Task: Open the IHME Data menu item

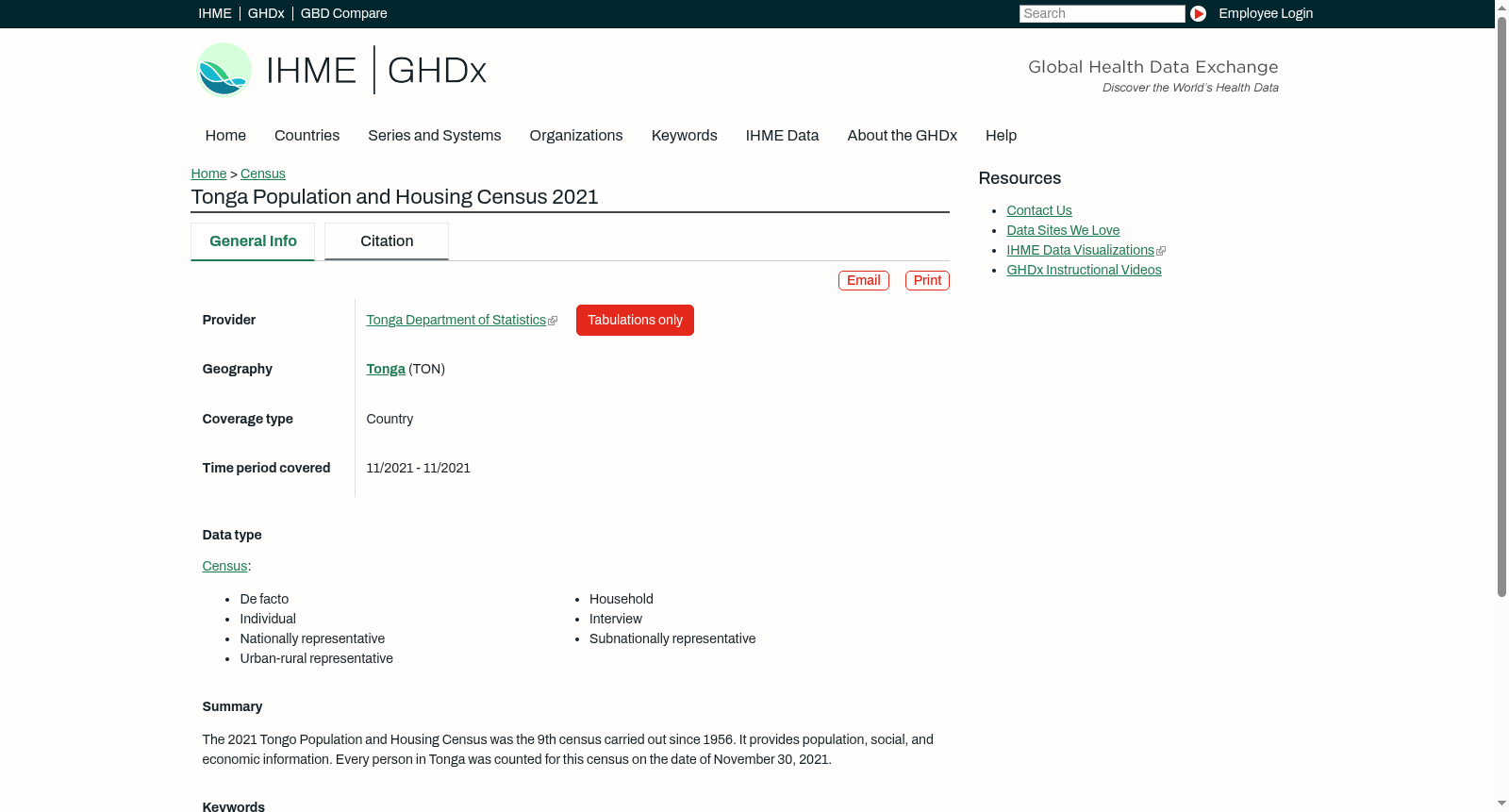Action: pos(782,136)
